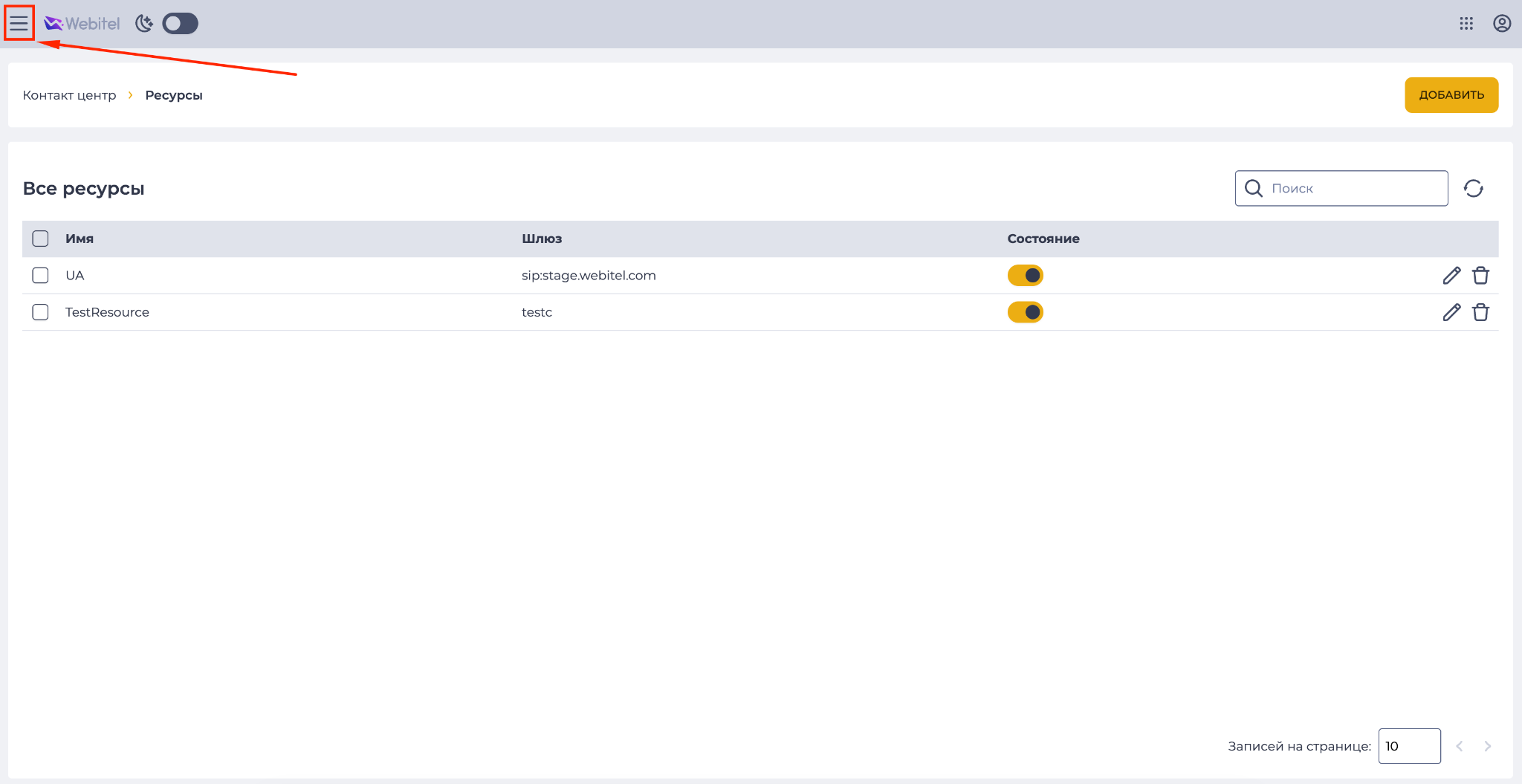Click the testc gateway cell
Image resolution: width=1522 pixels, height=784 pixels.
tap(537, 312)
